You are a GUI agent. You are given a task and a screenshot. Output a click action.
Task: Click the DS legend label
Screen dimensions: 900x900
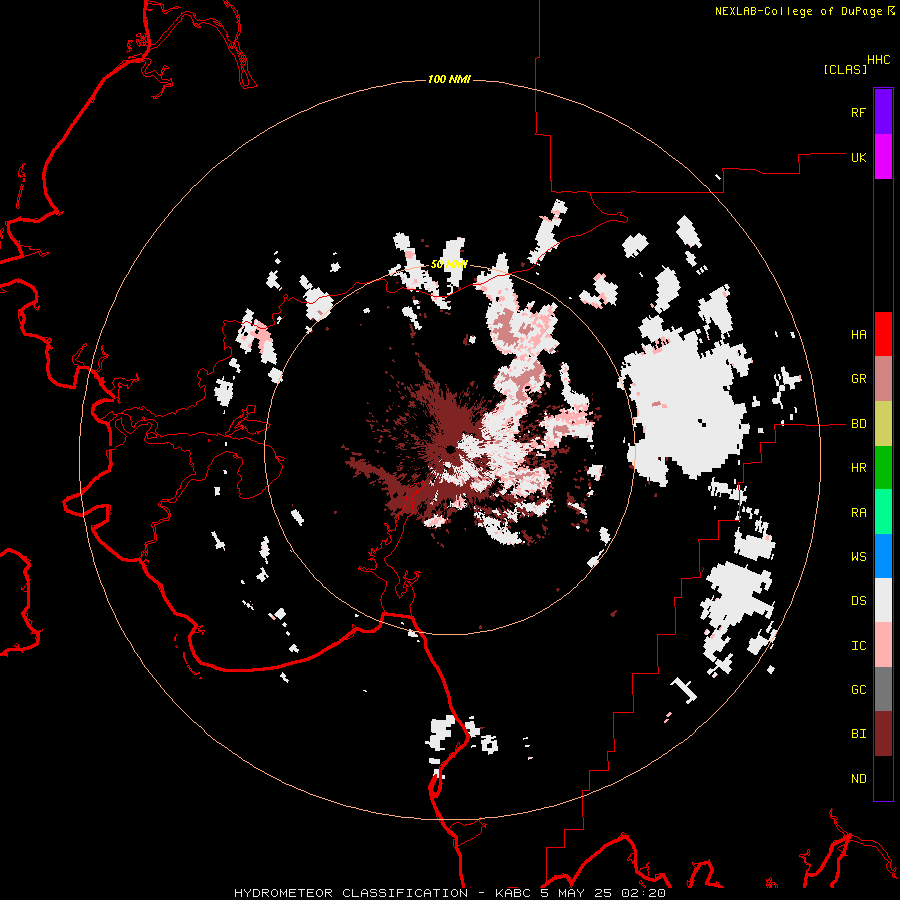[x=858, y=601]
